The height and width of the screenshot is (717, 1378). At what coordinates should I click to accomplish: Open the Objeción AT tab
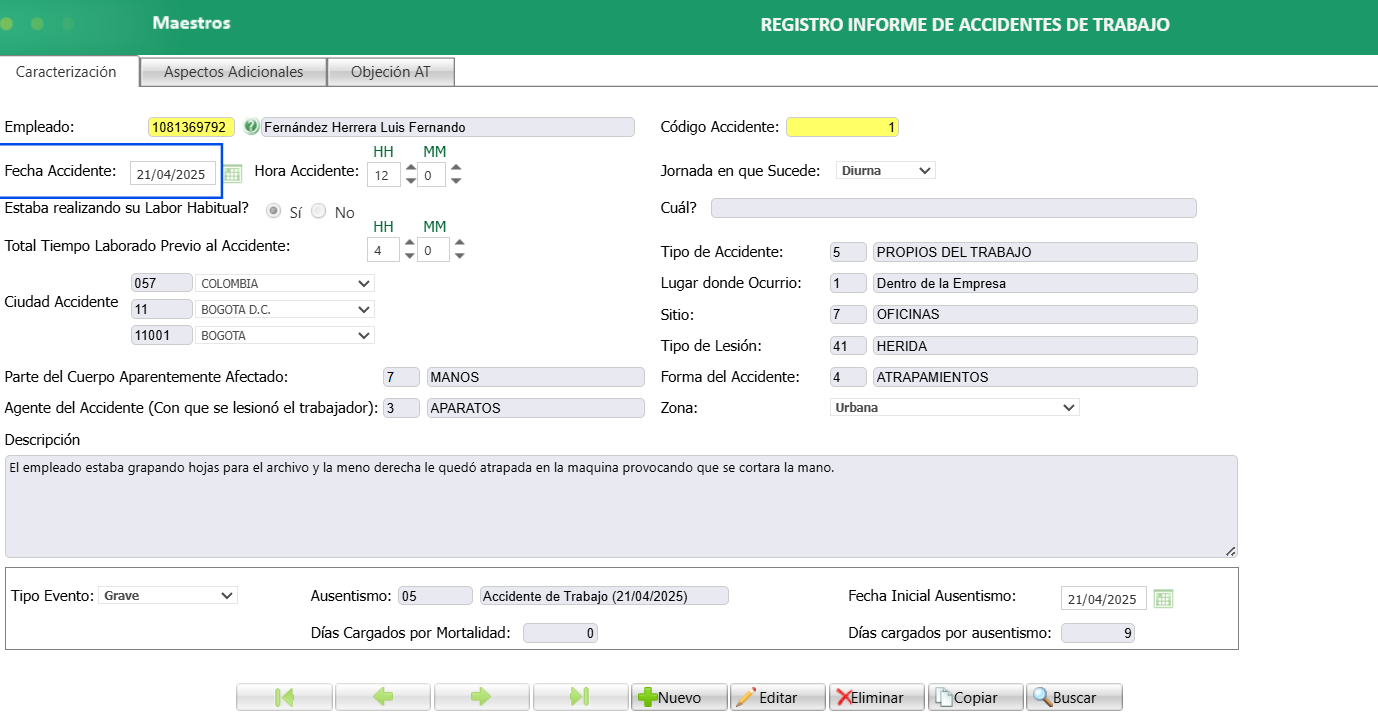(391, 71)
